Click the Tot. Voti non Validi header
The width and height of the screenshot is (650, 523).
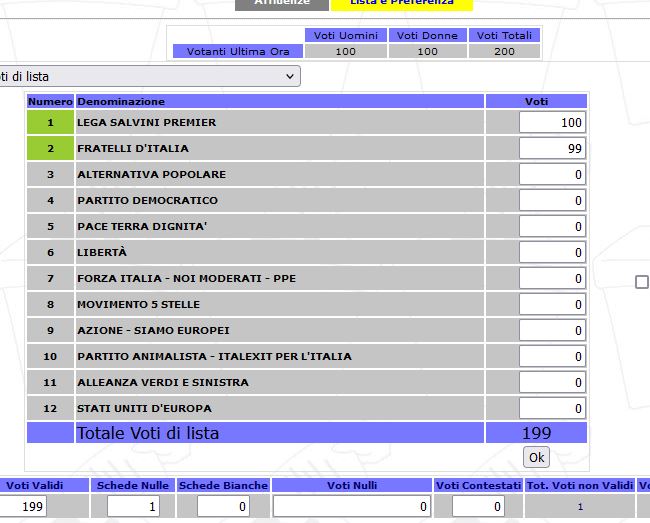click(x=580, y=485)
